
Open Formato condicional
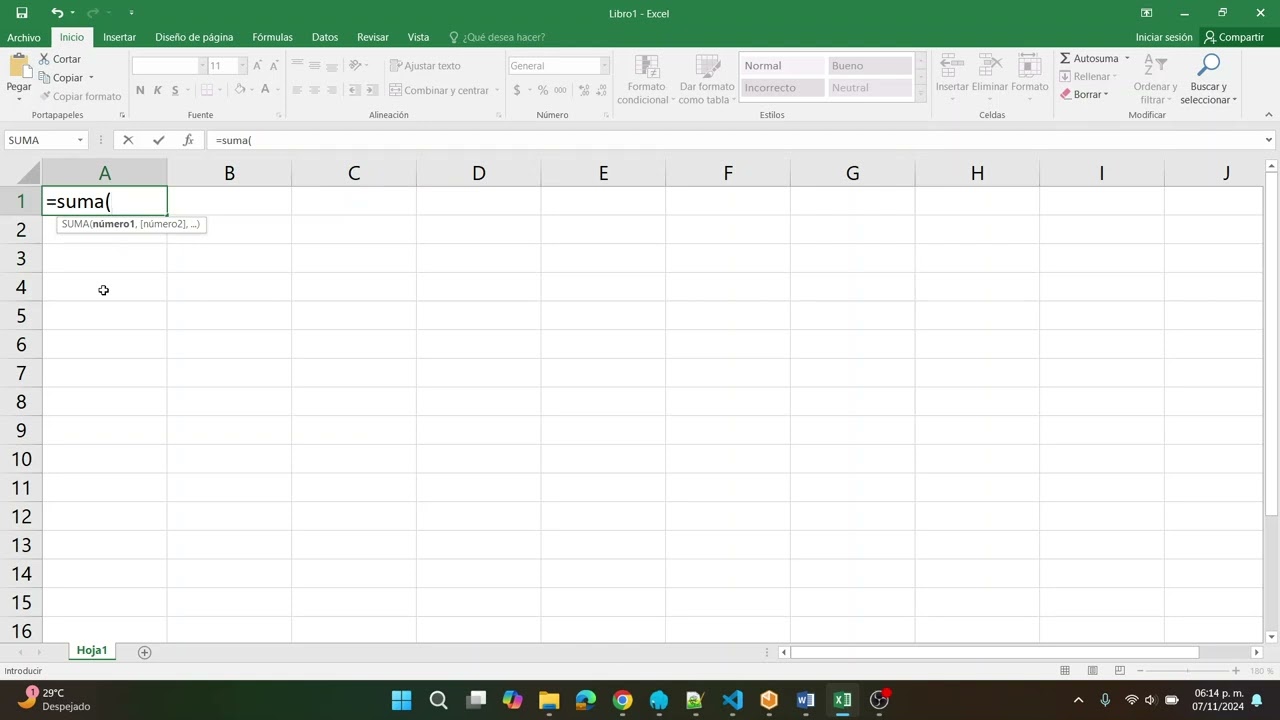646,80
